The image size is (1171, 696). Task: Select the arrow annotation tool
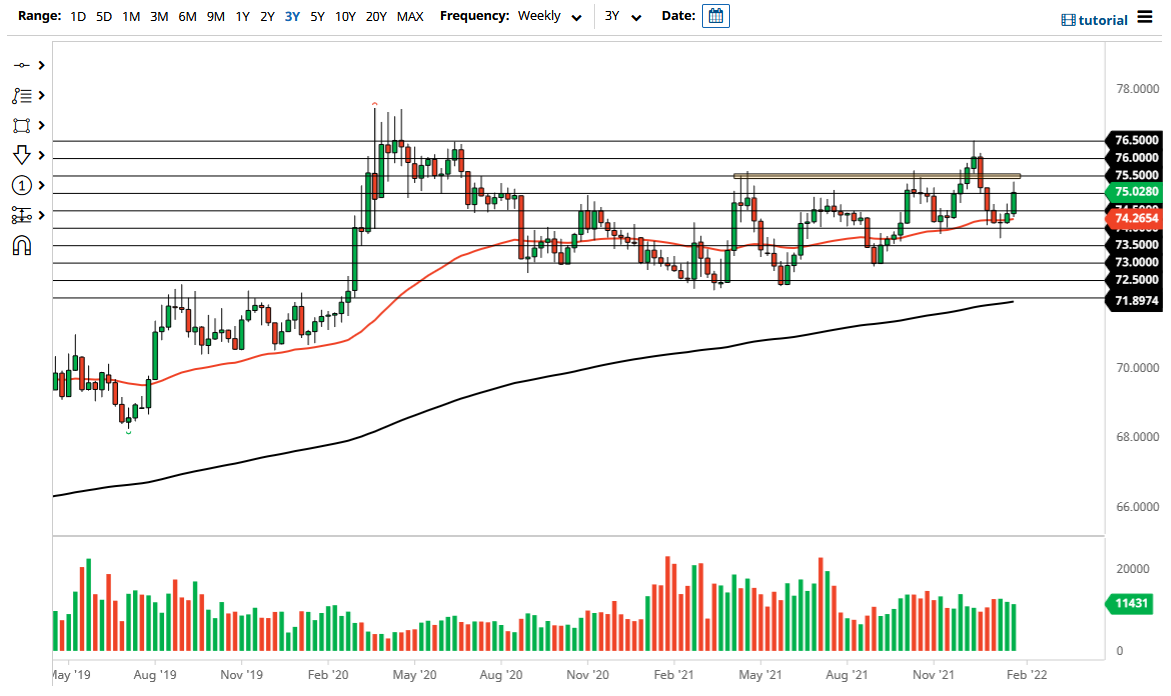22,155
